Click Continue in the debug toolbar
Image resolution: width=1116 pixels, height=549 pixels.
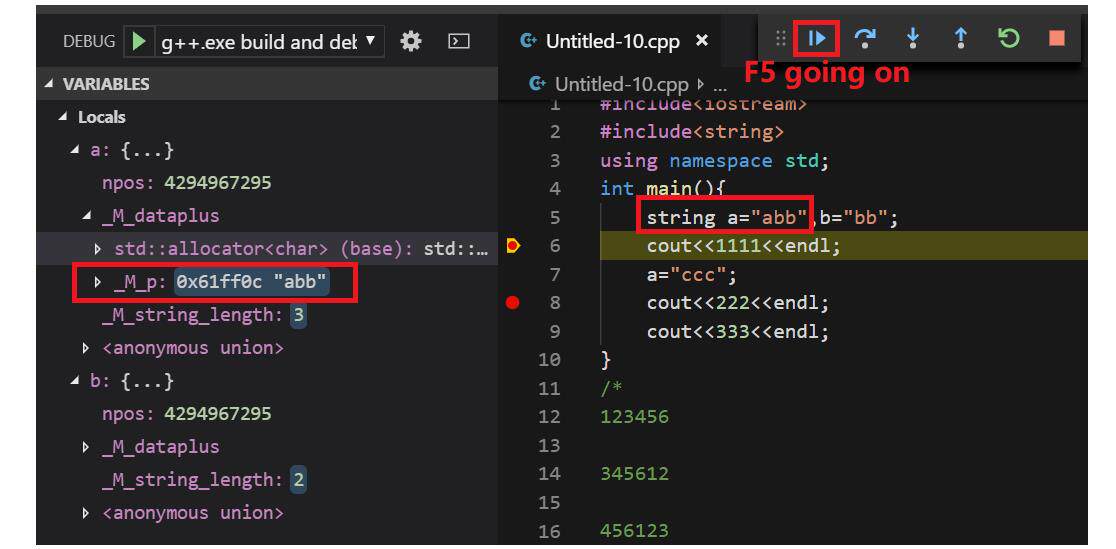pos(816,38)
